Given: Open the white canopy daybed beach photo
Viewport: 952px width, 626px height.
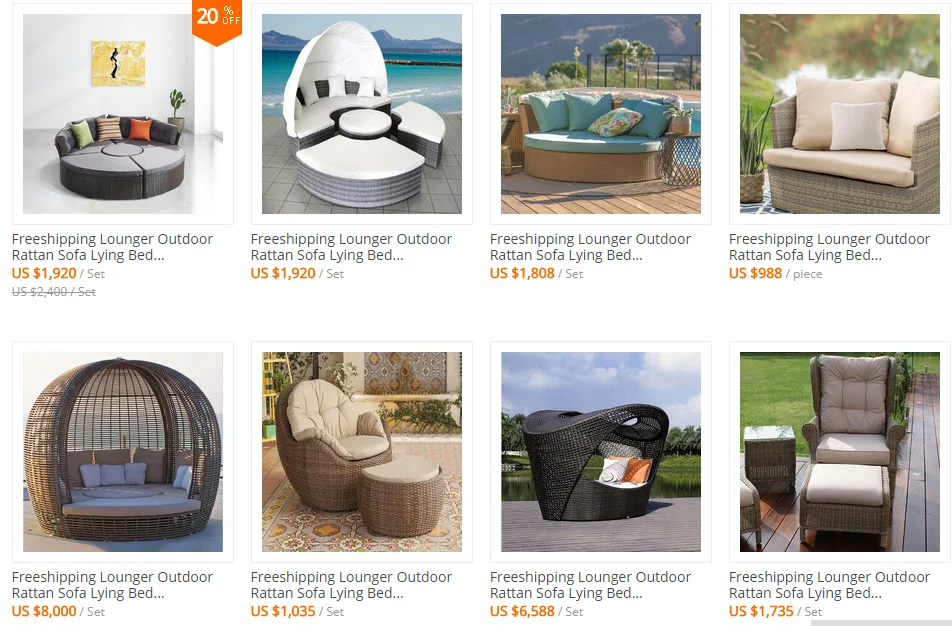Looking at the screenshot, I should 362,114.
